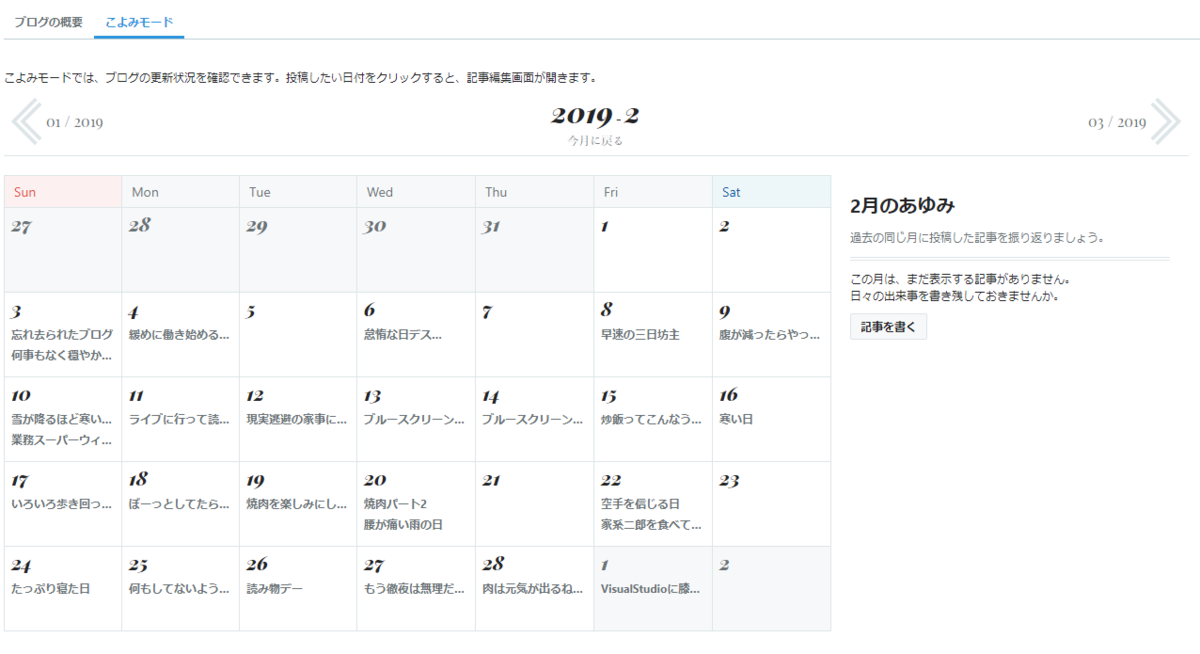Screen dimensions: 1200x654
Task: Click the 記事を書く button
Action: (888, 327)
